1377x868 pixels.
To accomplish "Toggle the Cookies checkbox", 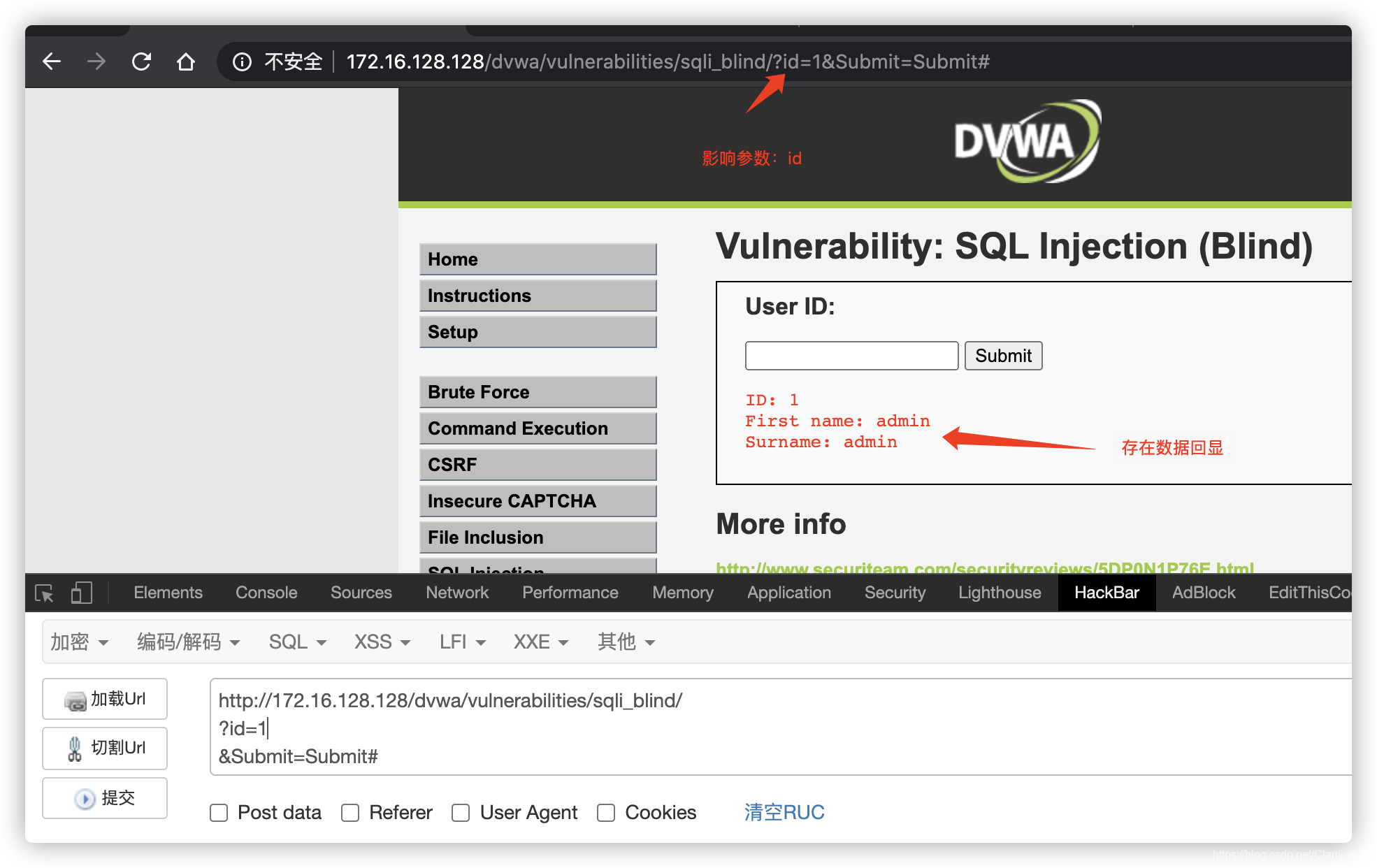I will (606, 813).
